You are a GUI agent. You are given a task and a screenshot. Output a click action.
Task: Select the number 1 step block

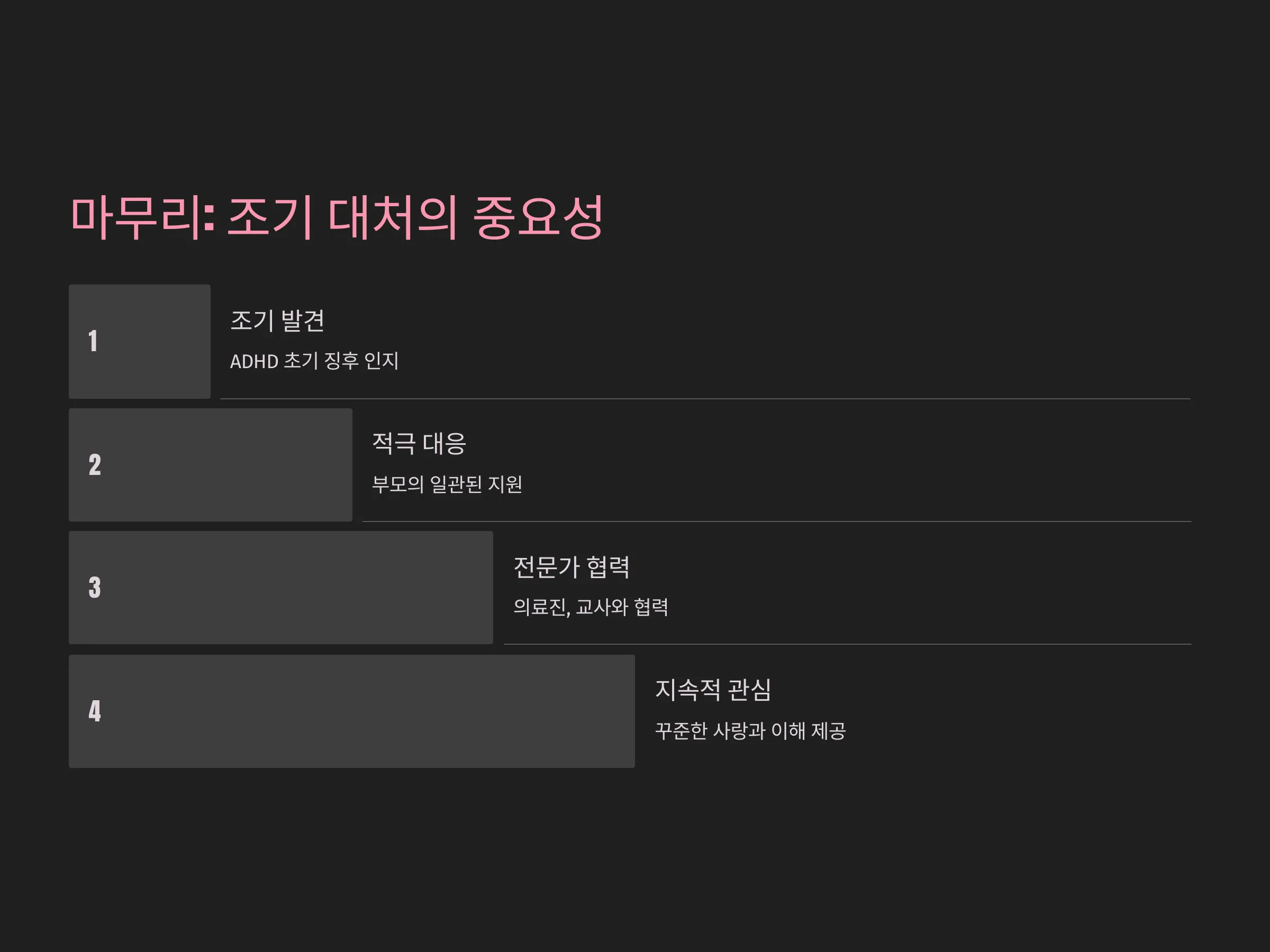[x=140, y=342]
